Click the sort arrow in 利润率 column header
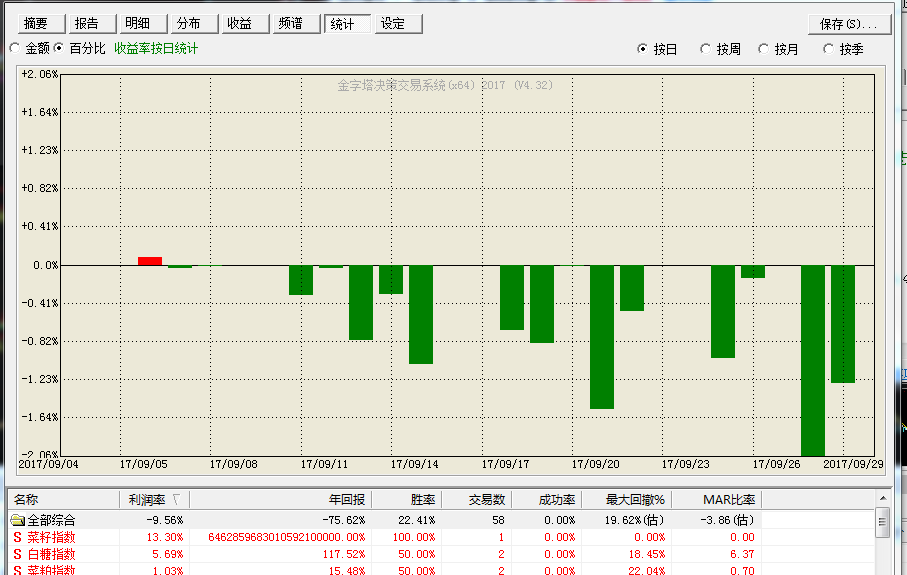Viewport: 907px width, 575px height. [x=177, y=499]
